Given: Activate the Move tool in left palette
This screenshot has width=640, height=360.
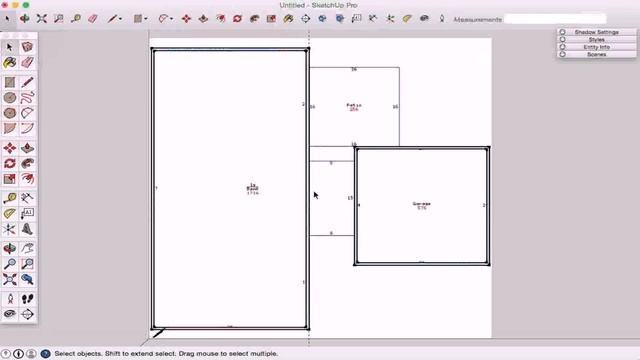Looking at the screenshot, I should [x=9, y=148].
